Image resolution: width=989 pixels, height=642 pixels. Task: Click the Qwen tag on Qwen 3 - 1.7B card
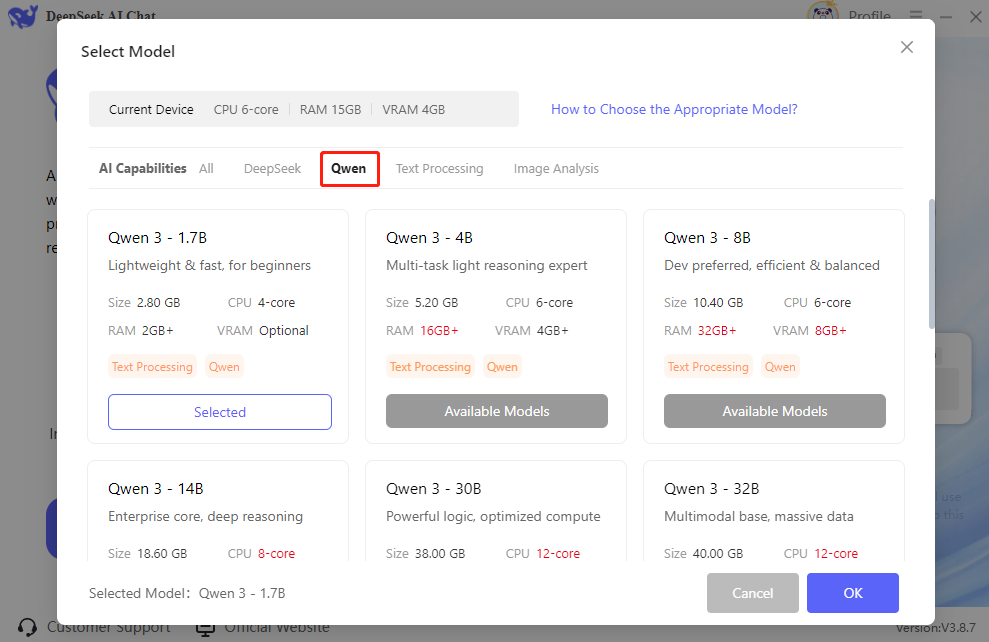coord(224,366)
